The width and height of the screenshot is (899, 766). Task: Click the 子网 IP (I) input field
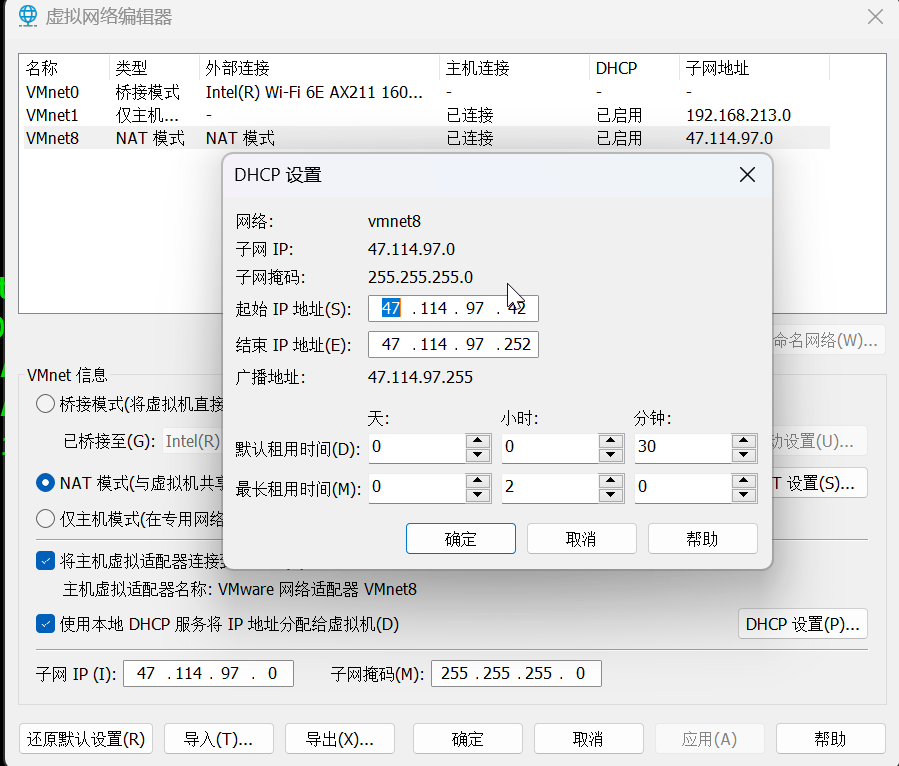208,673
